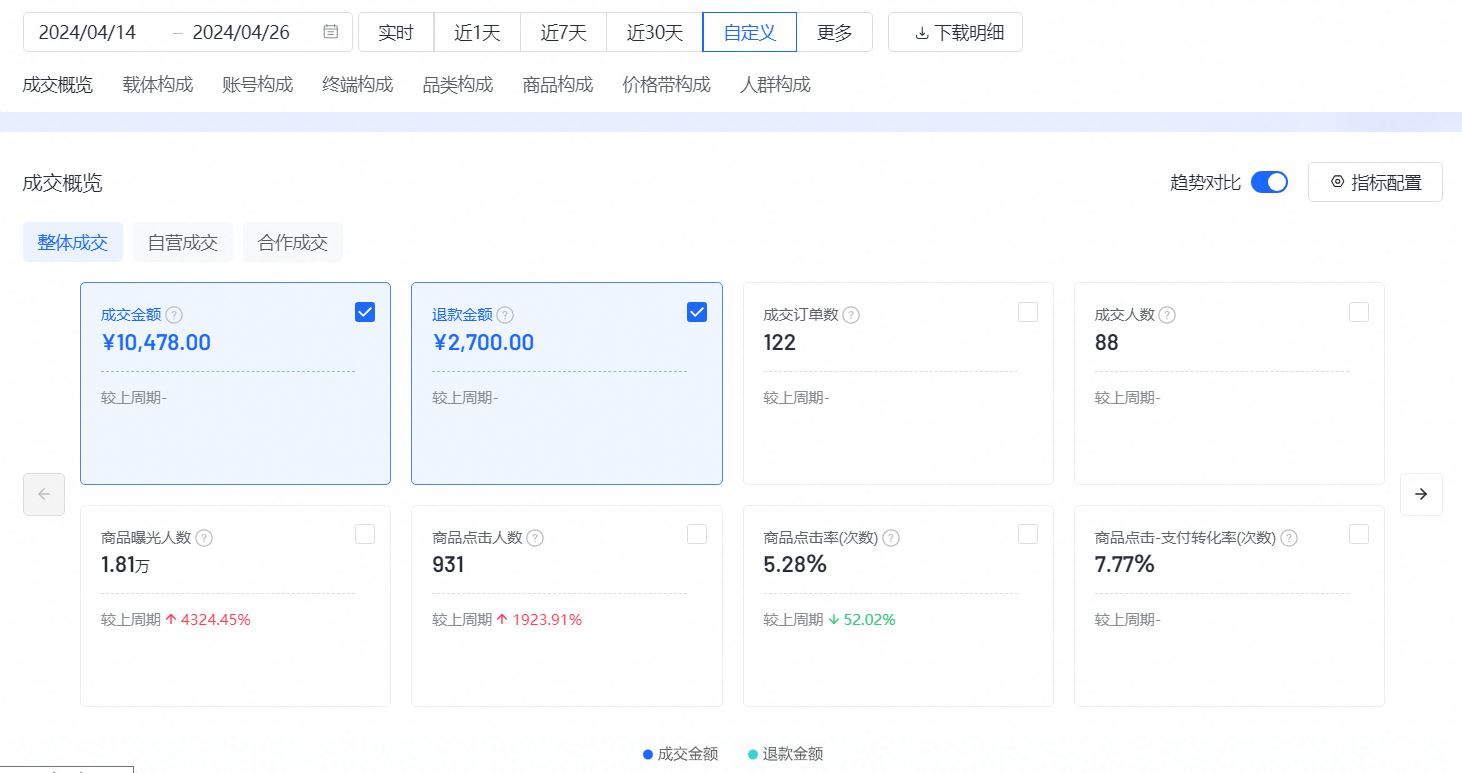Click the ¥10,478.00 amount value
The height and width of the screenshot is (773, 1462).
pos(156,343)
